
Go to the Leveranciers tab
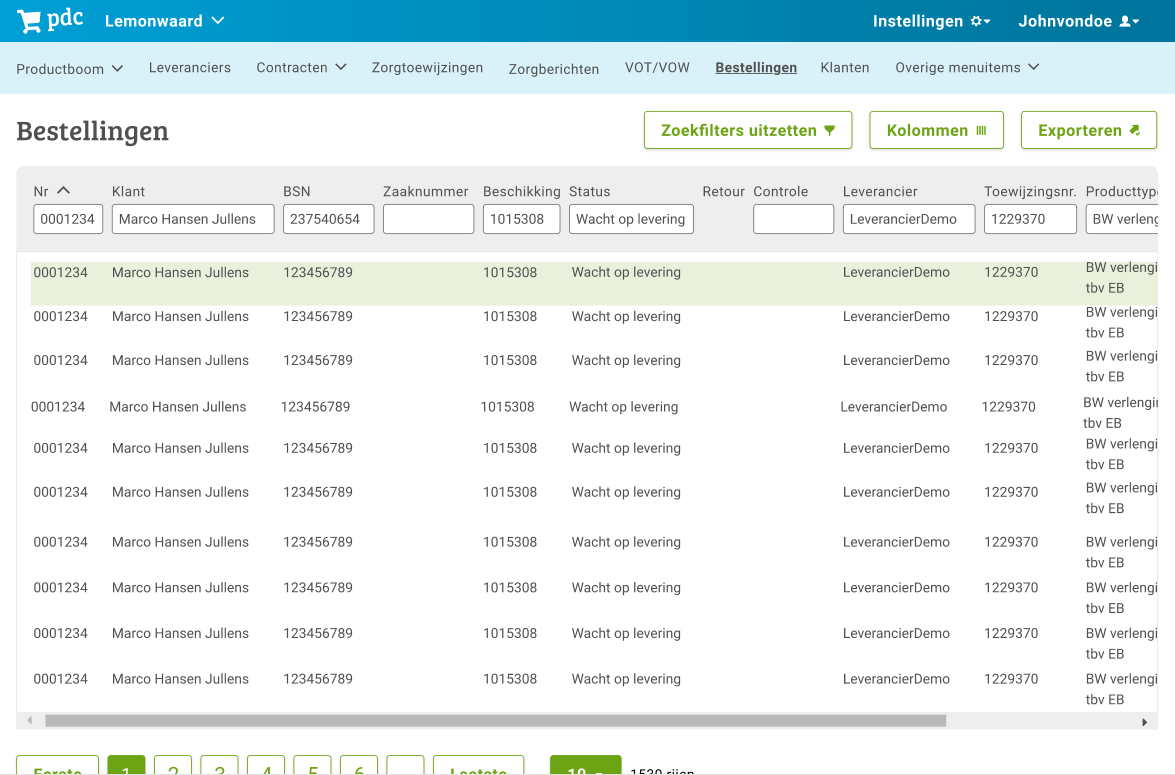point(190,68)
